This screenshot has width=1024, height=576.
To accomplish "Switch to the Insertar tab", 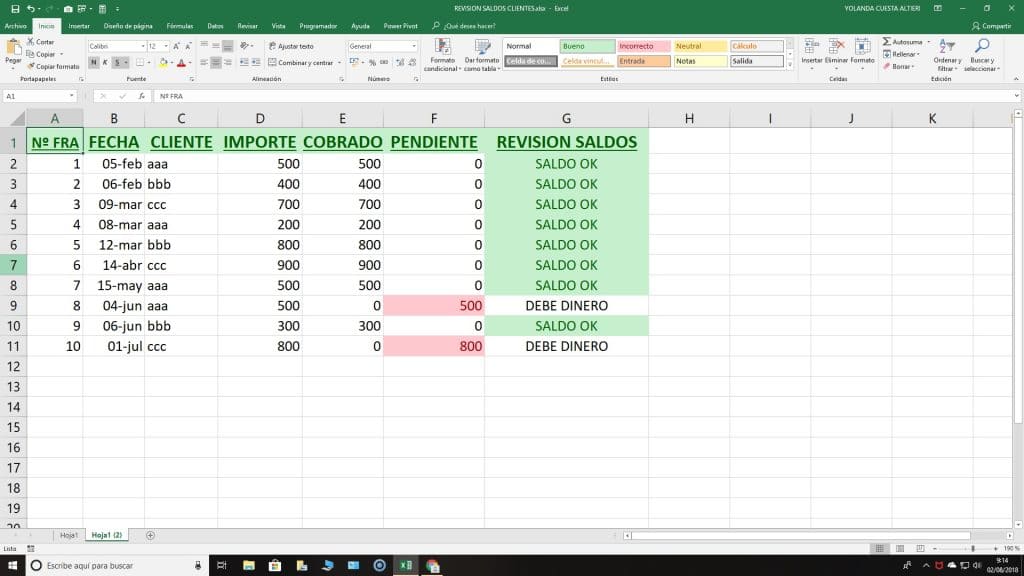I will point(79,26).
